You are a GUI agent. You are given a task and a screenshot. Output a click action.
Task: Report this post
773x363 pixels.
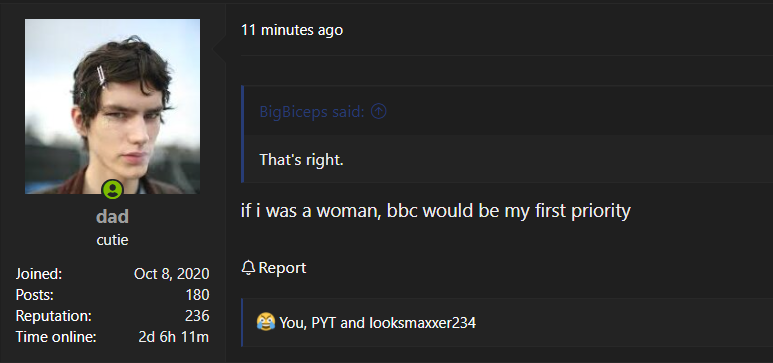tap(274, 268)
